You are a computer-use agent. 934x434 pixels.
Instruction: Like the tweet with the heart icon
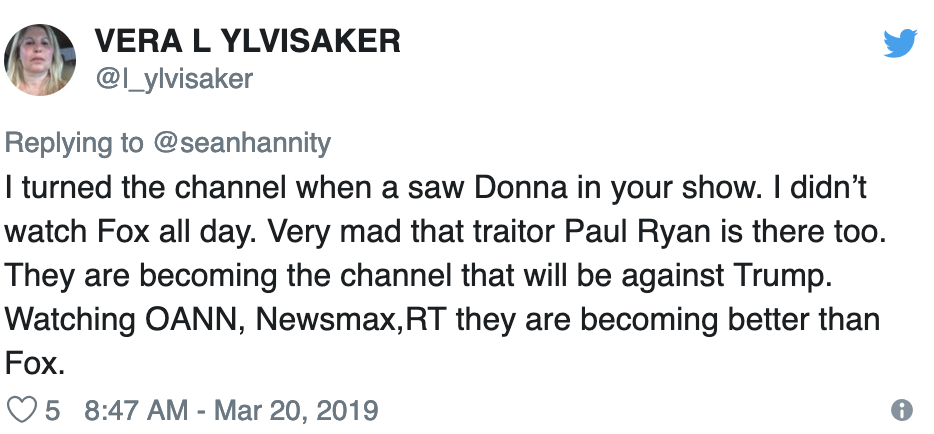(21, 410)
